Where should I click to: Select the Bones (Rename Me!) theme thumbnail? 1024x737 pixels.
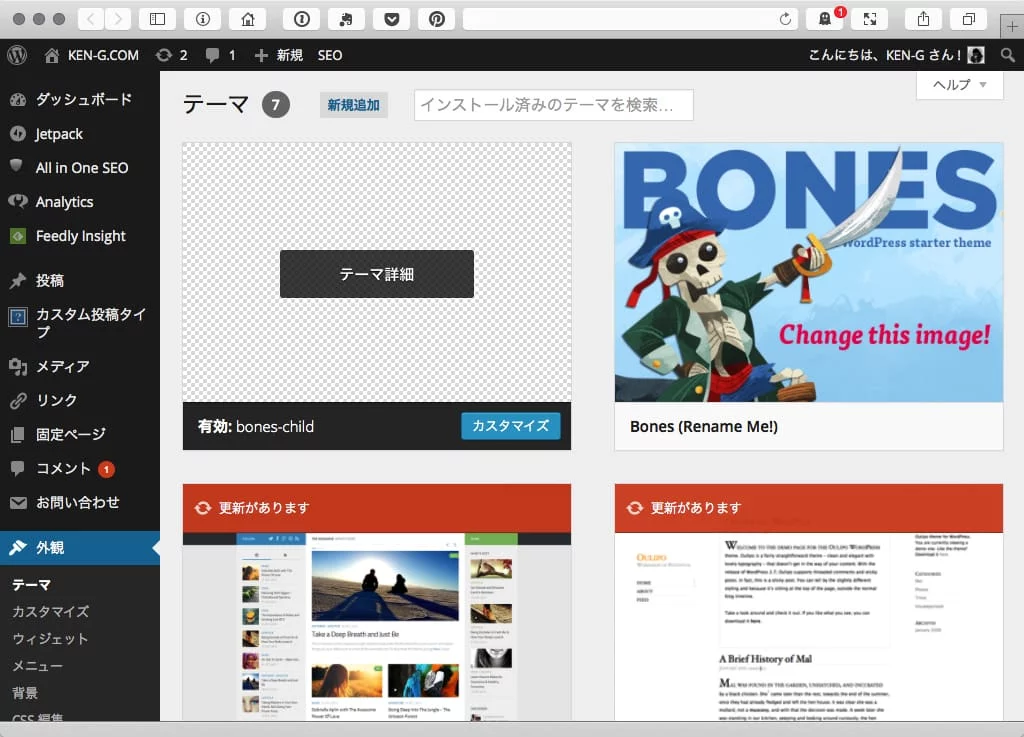tap(808, 272)
